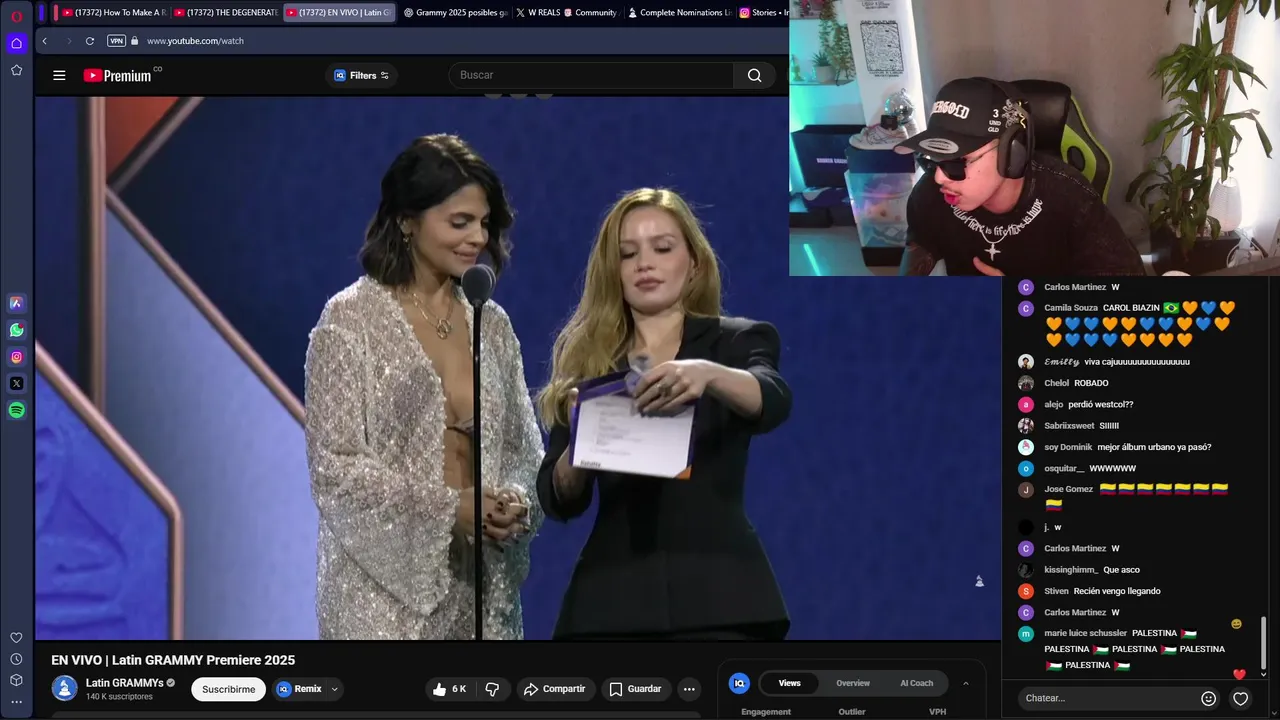Switch to 'THE DEGENERATE' tab
Viewport: 1280px width, 720px height.
click(225, 13)
